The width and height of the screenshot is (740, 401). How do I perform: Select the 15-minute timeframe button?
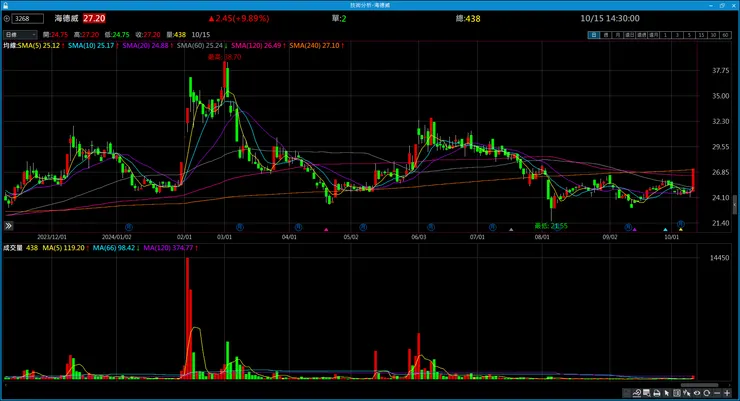(701, 35)
